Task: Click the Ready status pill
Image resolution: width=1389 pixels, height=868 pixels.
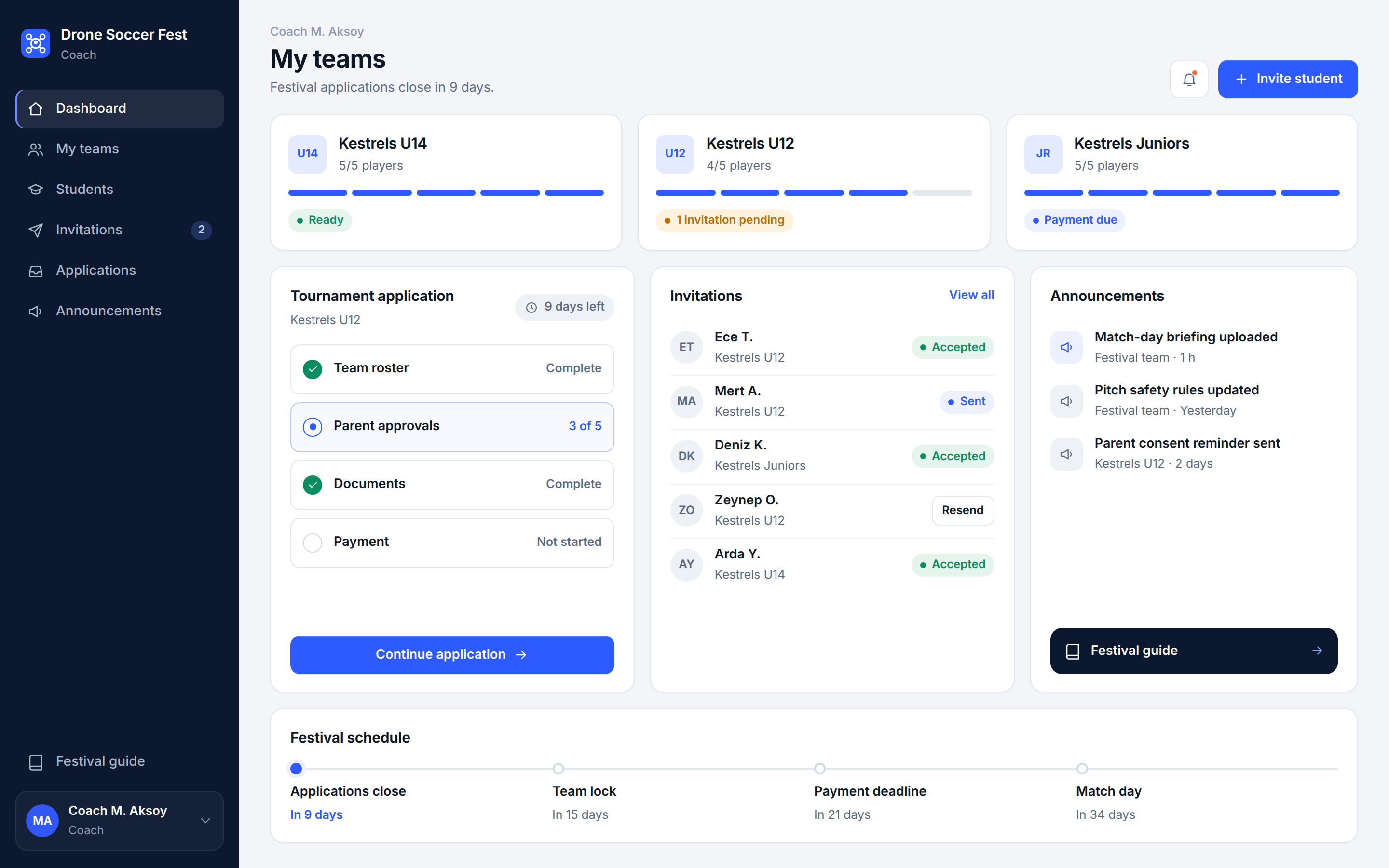Action: [320, 220]
